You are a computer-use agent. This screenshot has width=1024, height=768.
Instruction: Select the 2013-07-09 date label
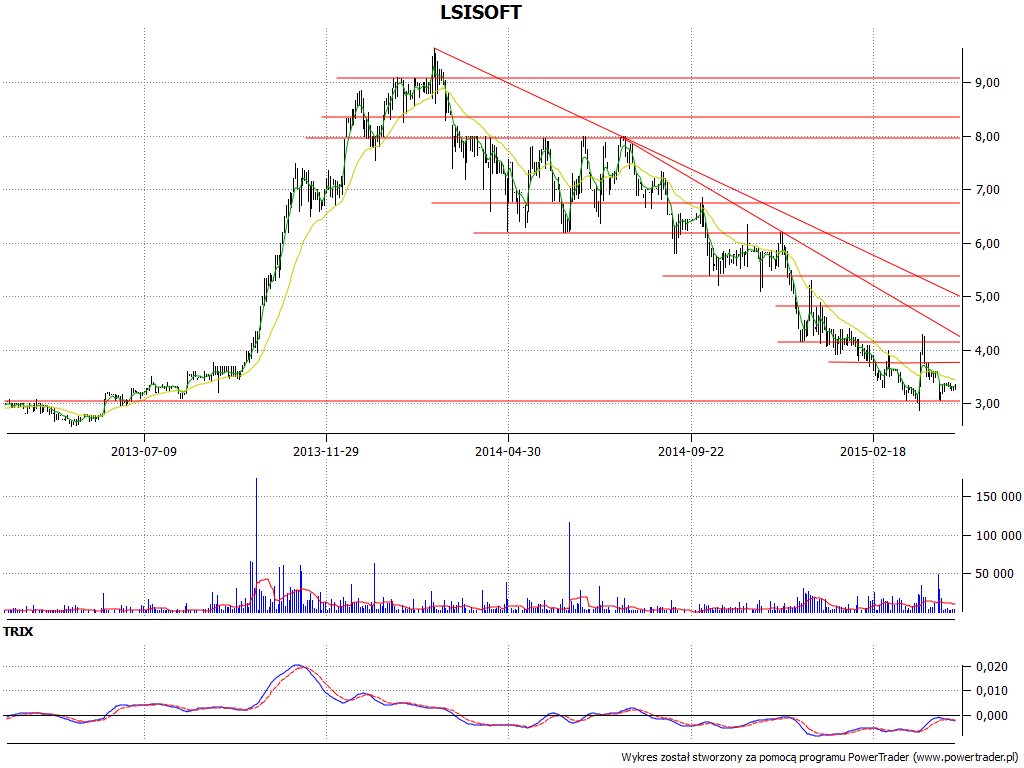pos(144,451)
